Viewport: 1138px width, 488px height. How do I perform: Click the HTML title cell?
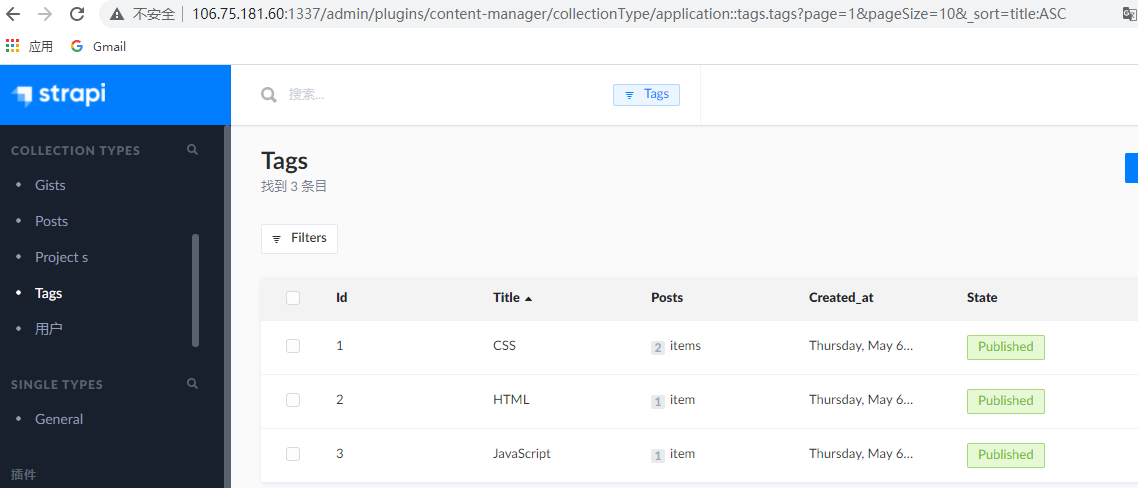[511, 399]
